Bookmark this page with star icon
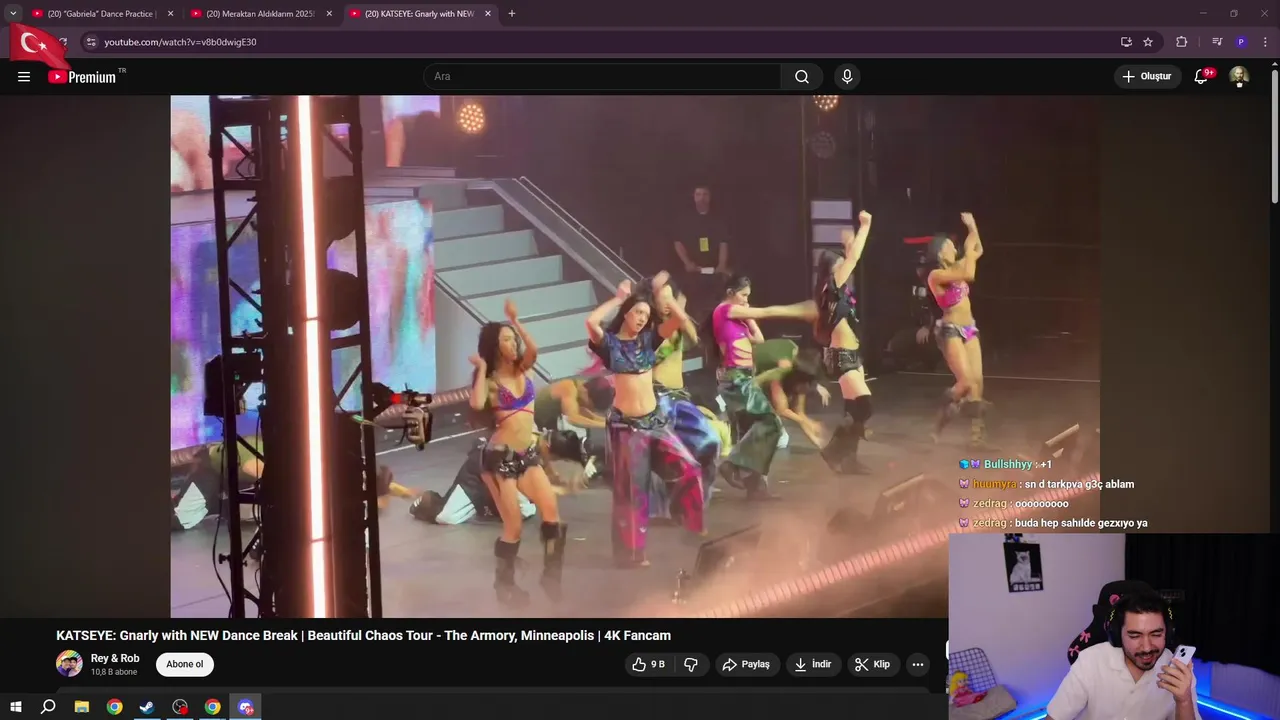Screen dimensions: 1280x720 click(1148, 42)
